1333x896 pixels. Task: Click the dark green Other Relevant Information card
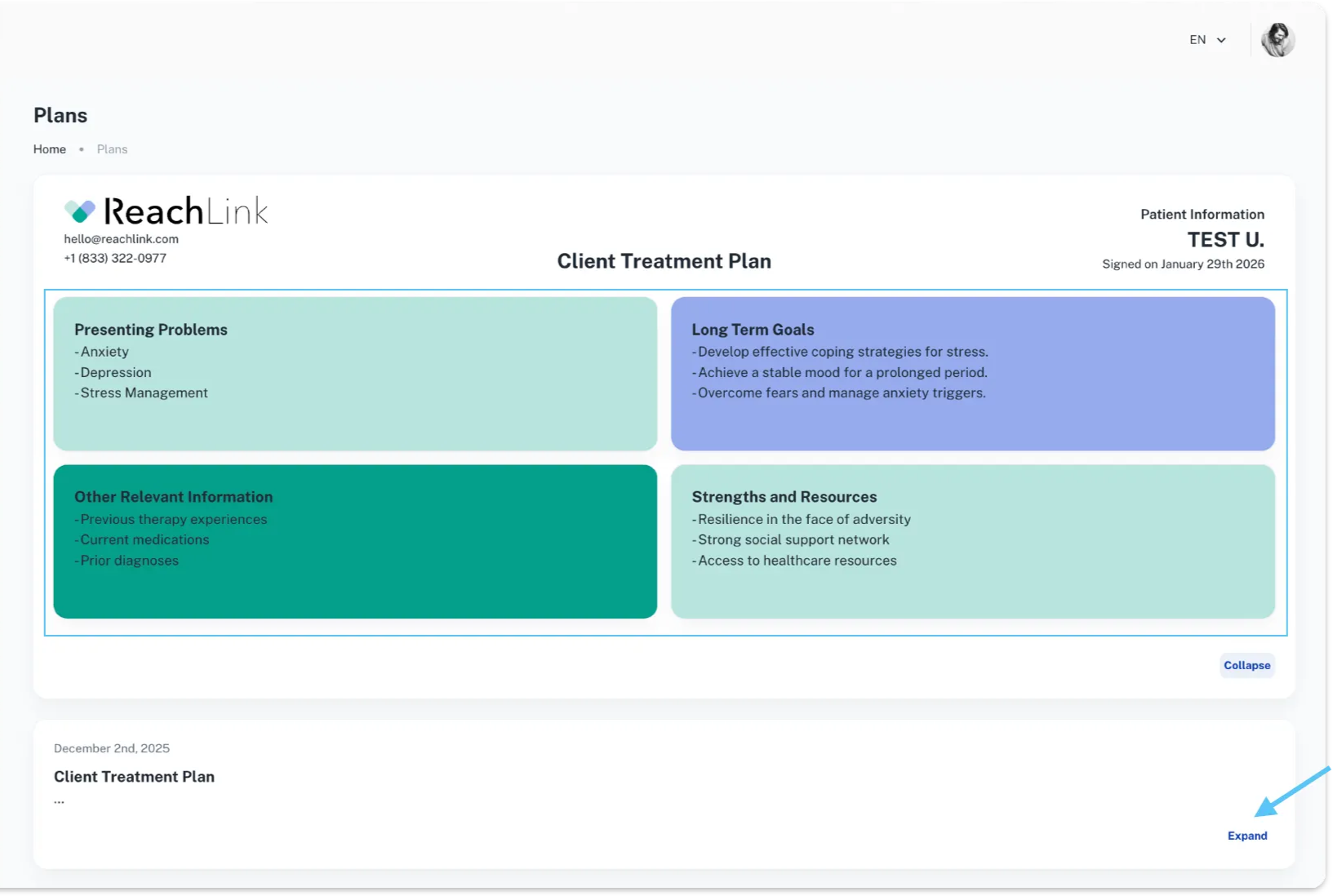(355, 541)
